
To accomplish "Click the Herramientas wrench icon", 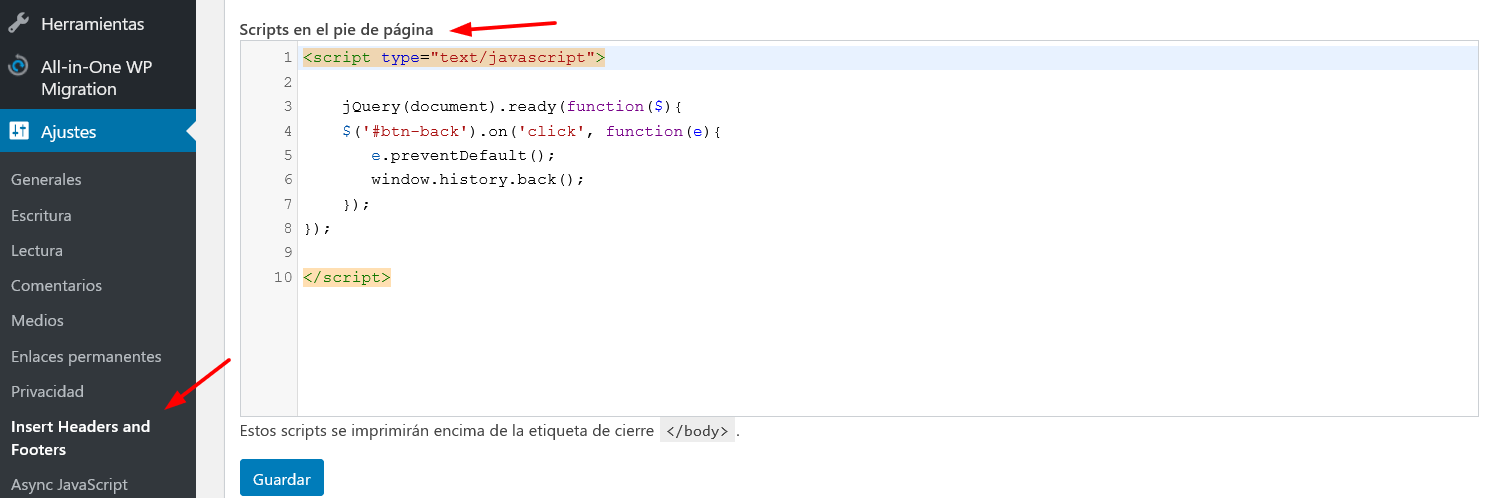I will click(18, 24).
